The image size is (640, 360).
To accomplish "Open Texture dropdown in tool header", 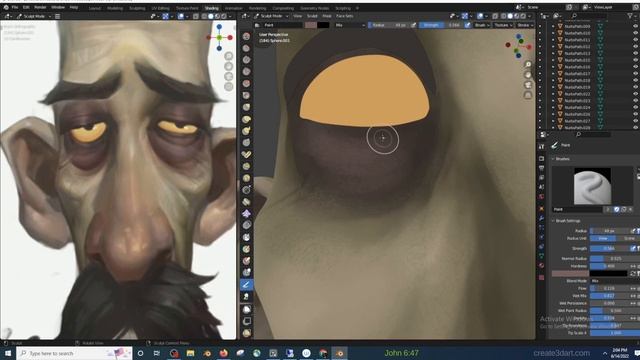I will tap(503, 25).
